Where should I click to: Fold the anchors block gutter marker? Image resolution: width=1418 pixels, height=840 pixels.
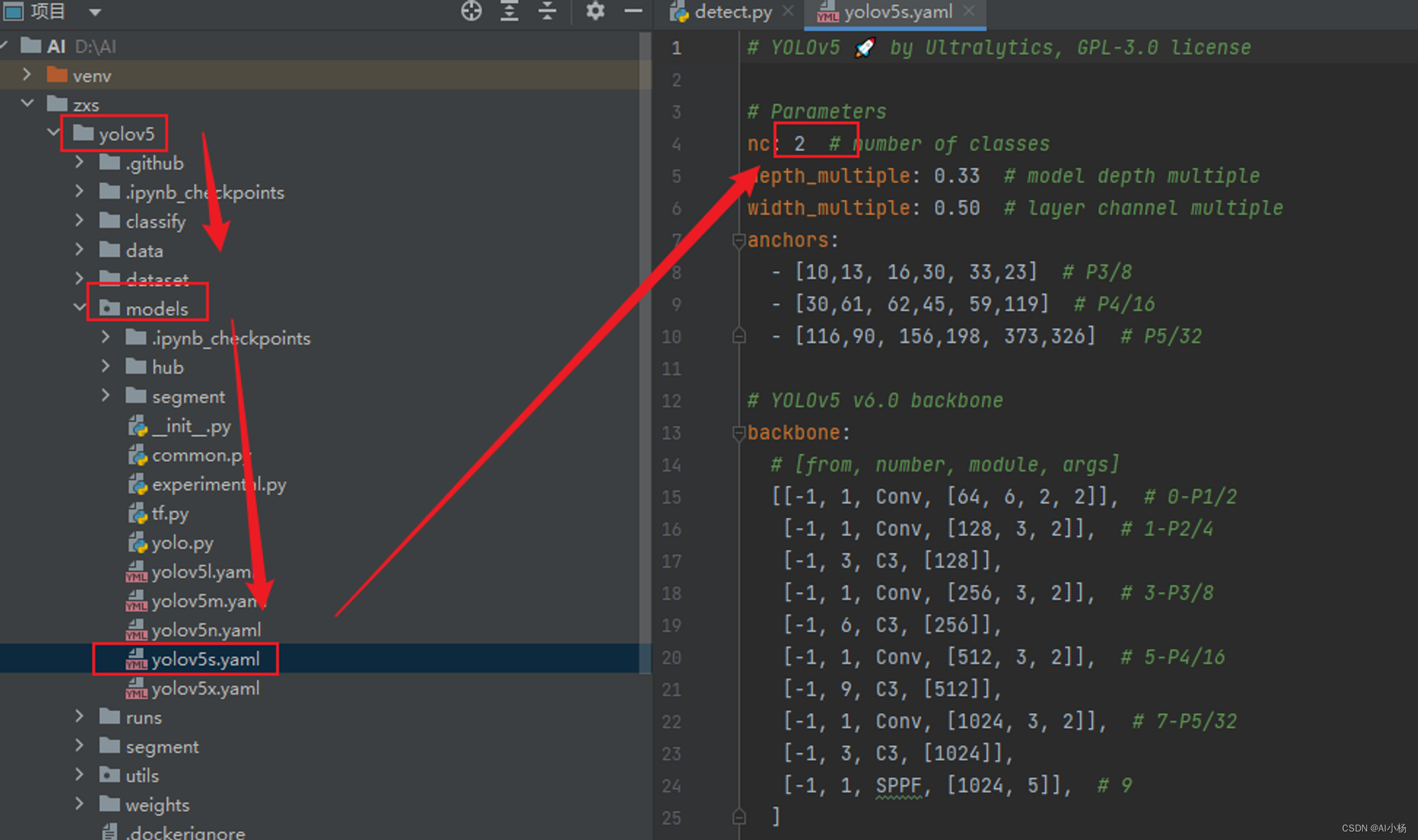(739, 240)
